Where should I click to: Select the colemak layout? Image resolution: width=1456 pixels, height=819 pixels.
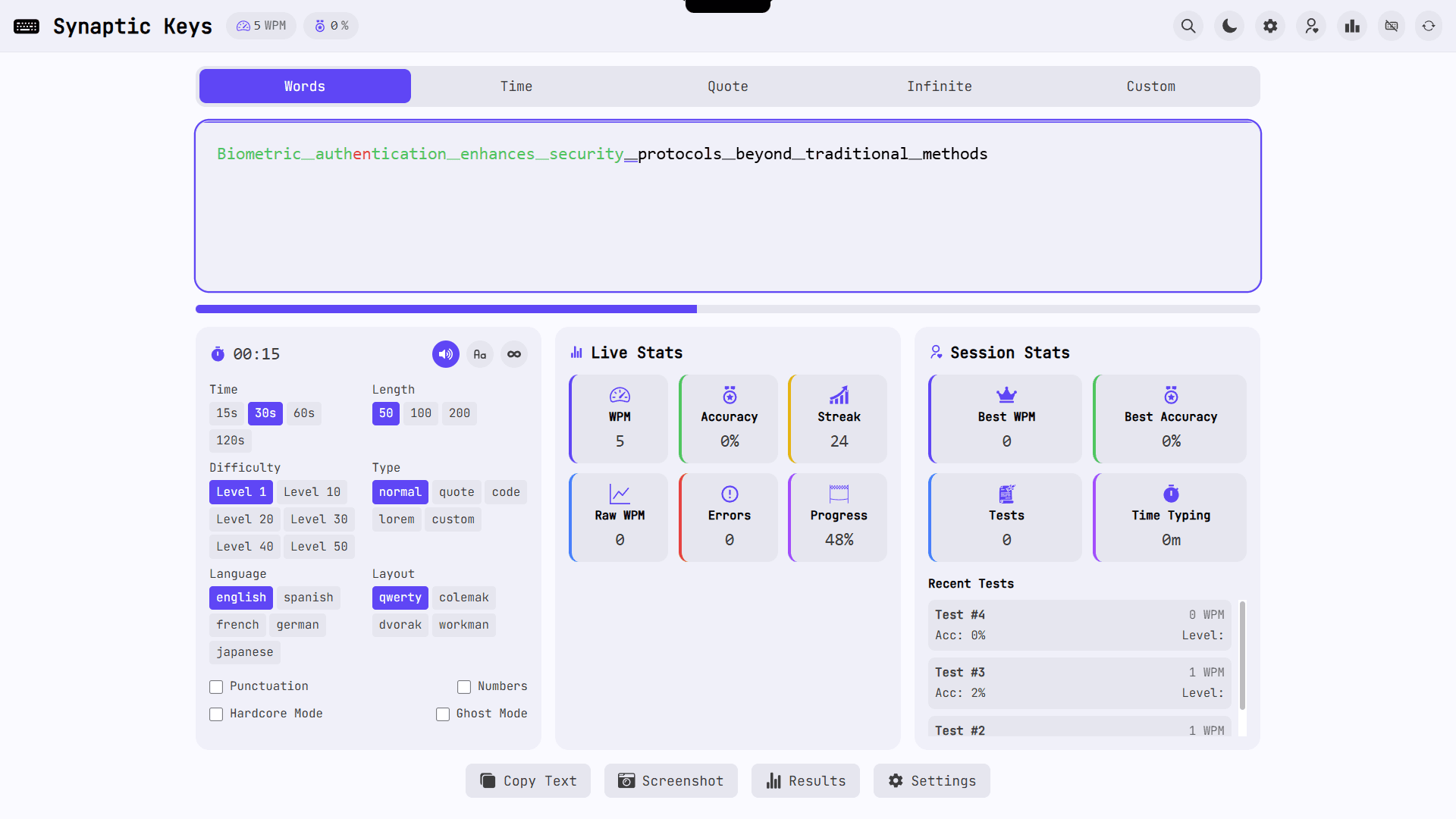464,598
